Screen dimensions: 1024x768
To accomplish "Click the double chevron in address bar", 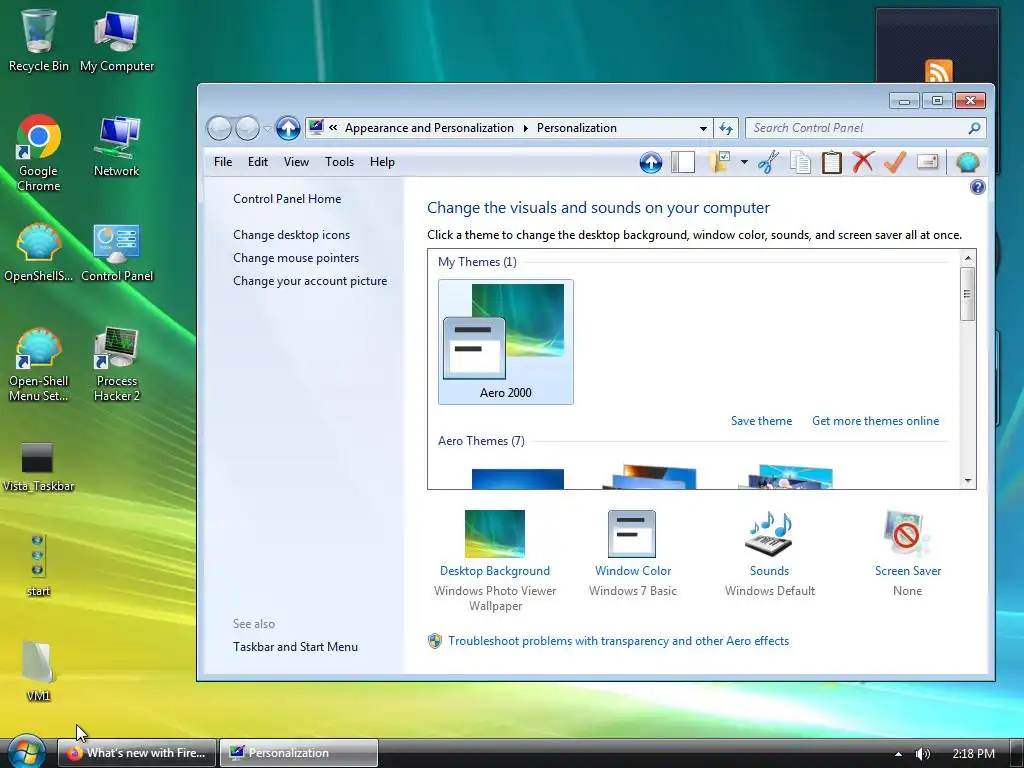I will (x=333, y=128).
